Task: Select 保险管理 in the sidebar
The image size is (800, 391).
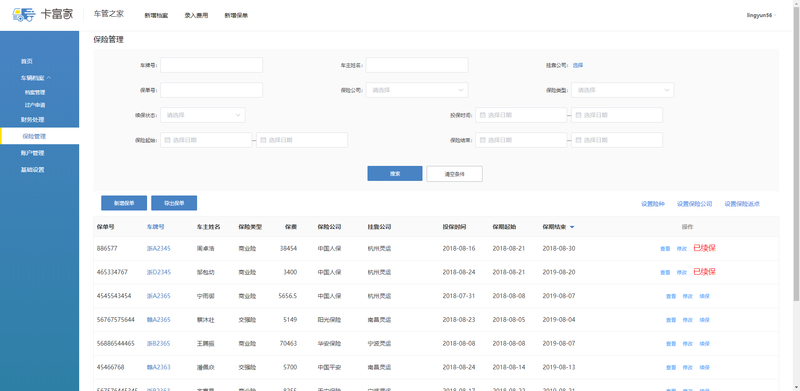Action: pyautogui.click(x=40, y=136)
